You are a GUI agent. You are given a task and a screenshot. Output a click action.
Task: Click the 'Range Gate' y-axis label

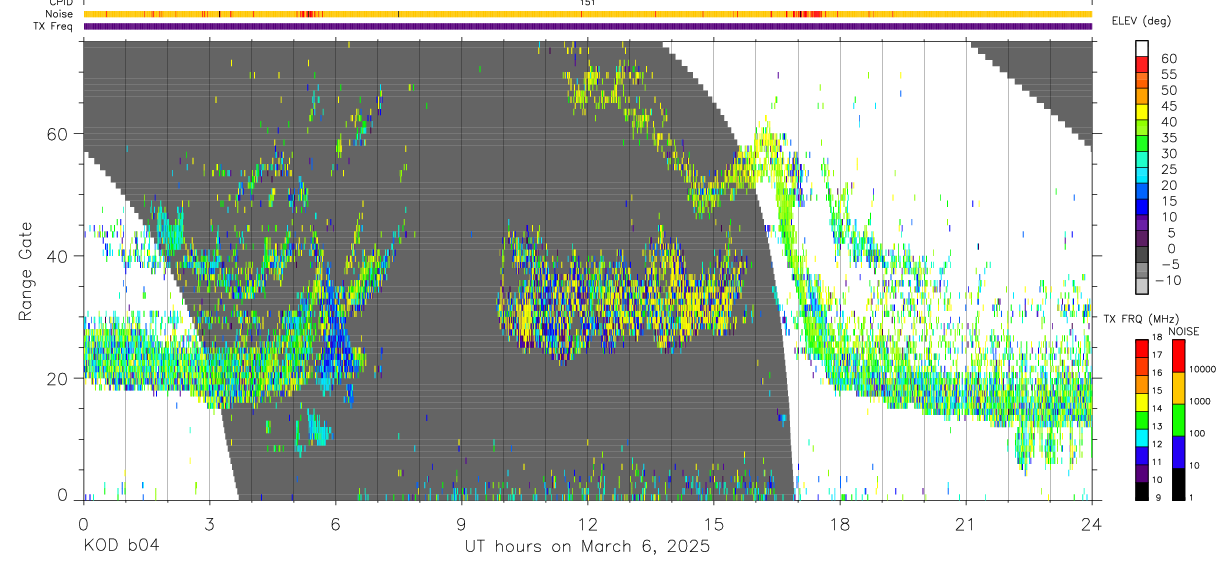[x=25, y=272]
